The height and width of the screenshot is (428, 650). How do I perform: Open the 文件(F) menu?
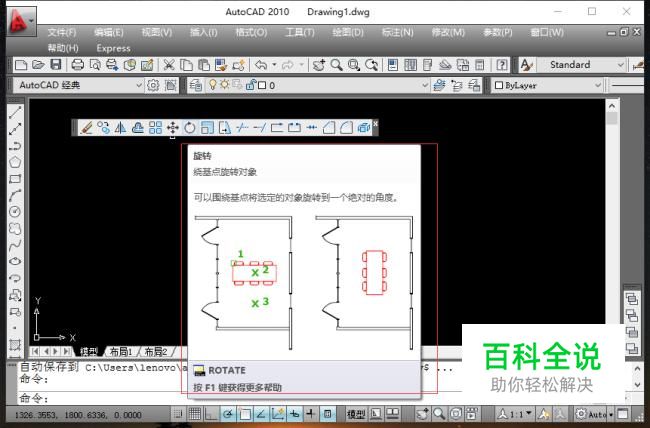tap(62, 32)
